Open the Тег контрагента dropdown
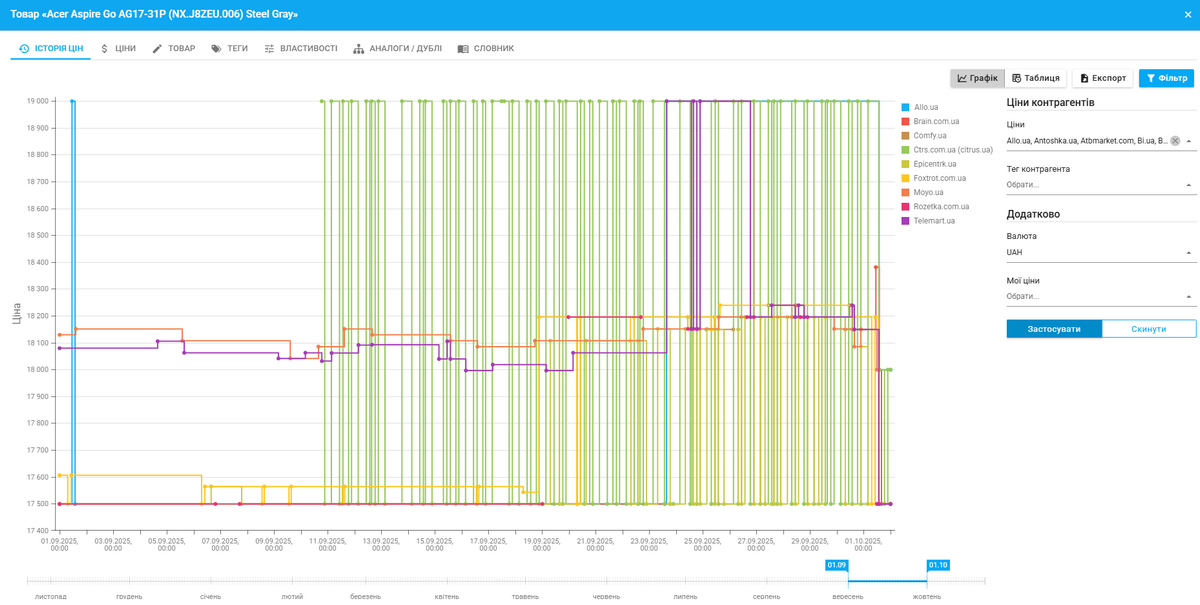The width and height of the screenshot is (1200, 605). [x=1100, y=185]
